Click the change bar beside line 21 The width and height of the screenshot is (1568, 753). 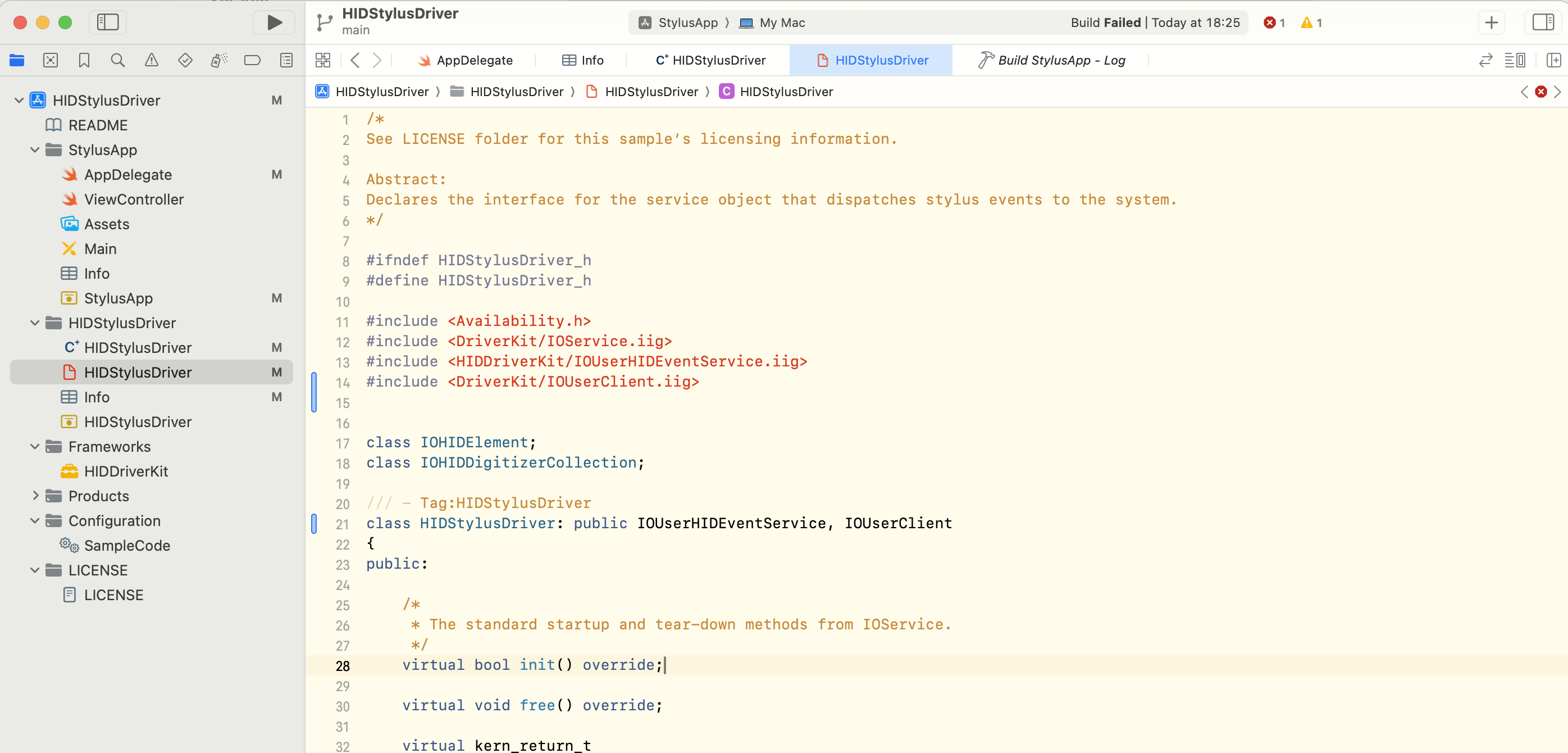(x=314, y=524)
